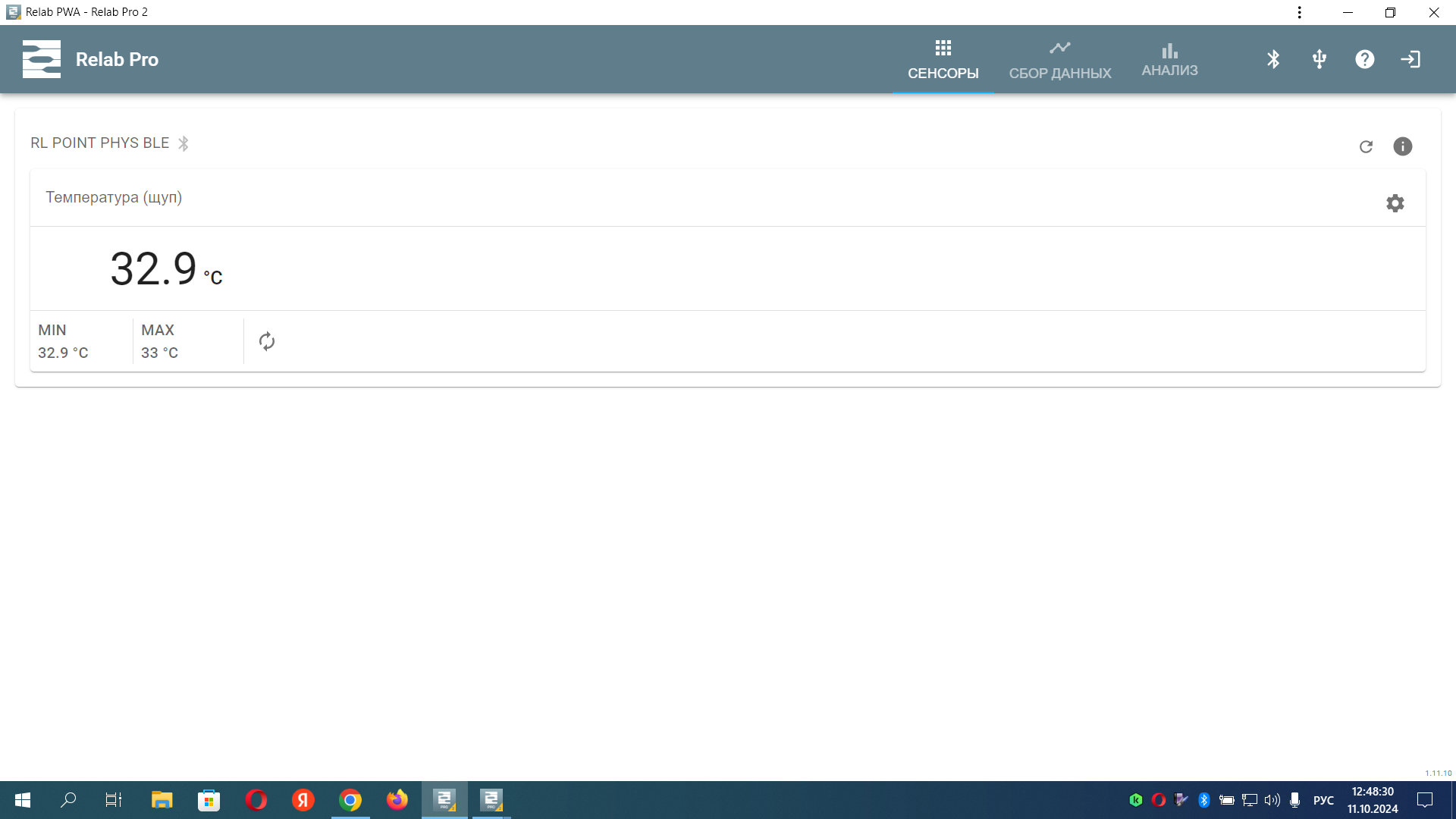The height and width of the screenshot is (819, 1456).
Task: Open Google Chrome from taskbar
Action: click(350, 800)
